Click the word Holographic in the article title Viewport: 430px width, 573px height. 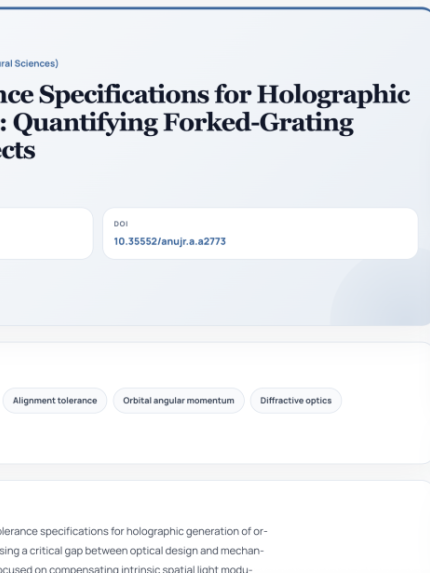(333, 95)
